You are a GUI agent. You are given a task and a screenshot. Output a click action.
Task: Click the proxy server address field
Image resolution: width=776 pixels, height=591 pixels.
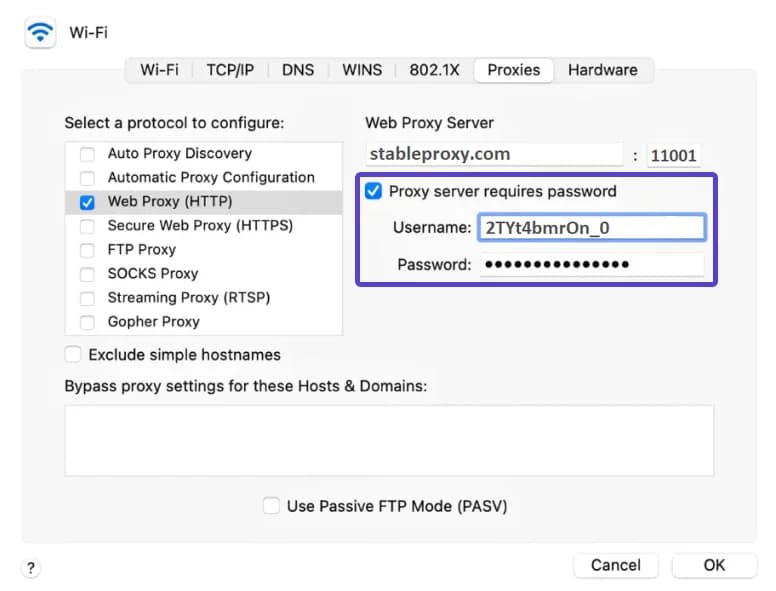tap(495, 155)
